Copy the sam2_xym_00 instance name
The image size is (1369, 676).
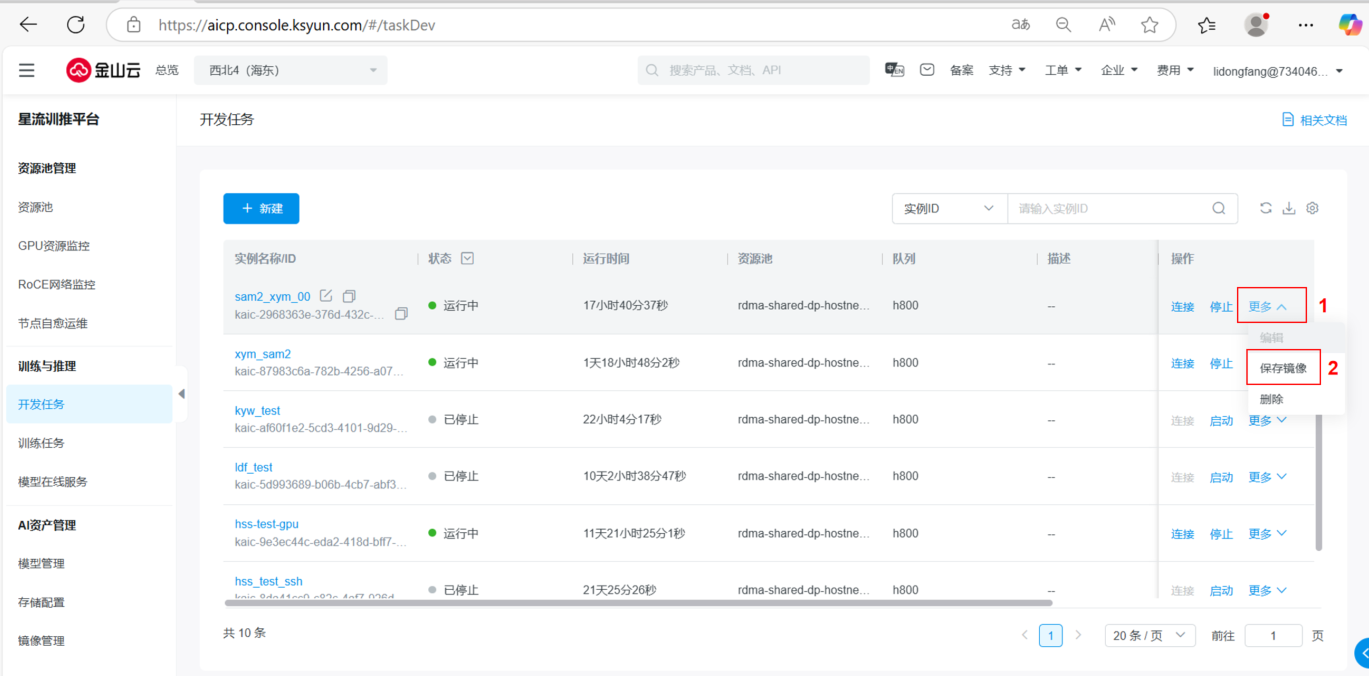coord(349,296)
